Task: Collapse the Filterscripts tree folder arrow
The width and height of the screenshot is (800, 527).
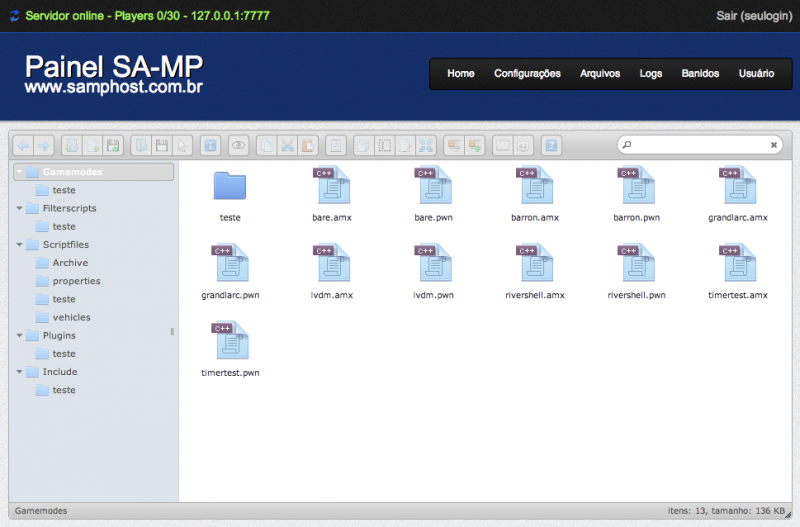Action: click(19, 208)
